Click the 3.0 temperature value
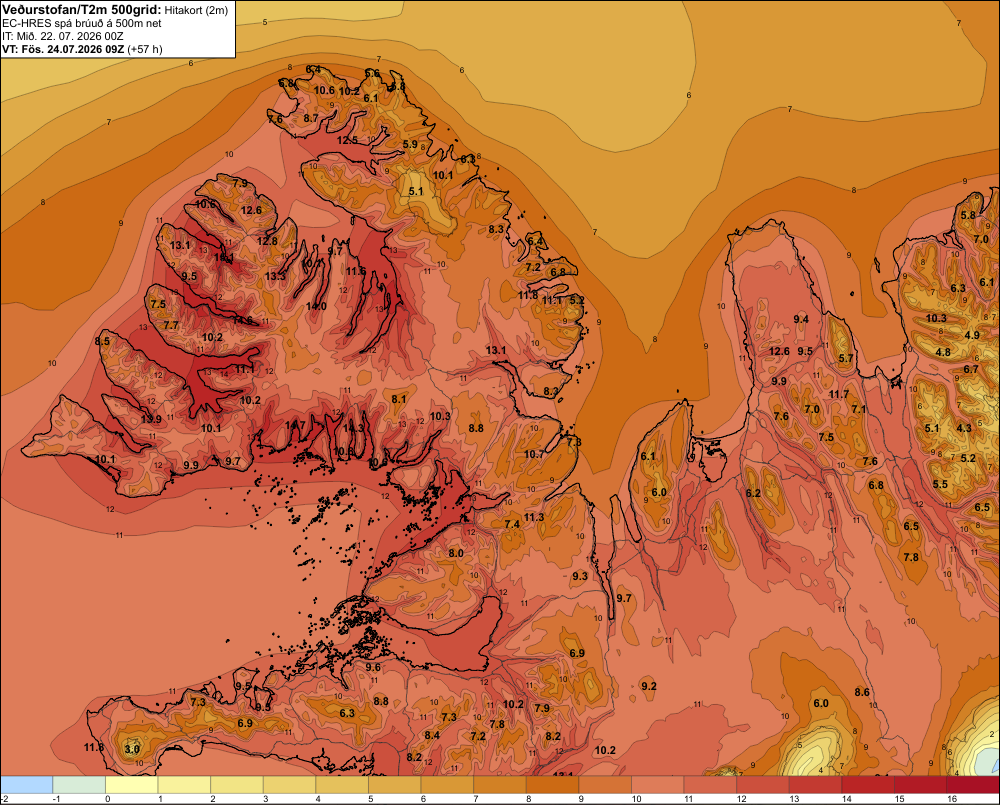The height and width of the screenshot is (805, 1000). (x=132, y=749)
